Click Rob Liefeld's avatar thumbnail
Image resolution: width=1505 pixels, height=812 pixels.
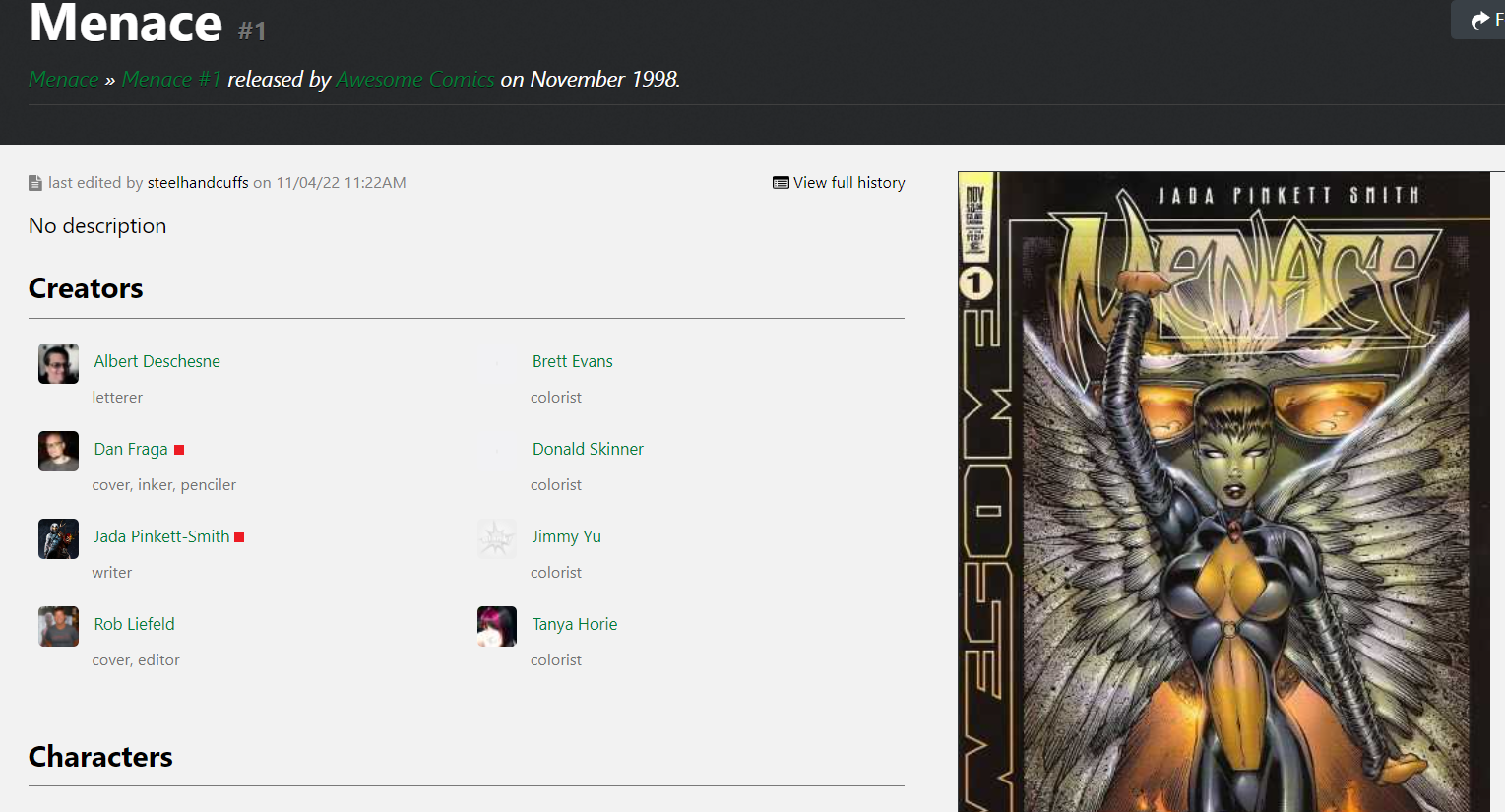pyautogui.click(x=58, y=626)
